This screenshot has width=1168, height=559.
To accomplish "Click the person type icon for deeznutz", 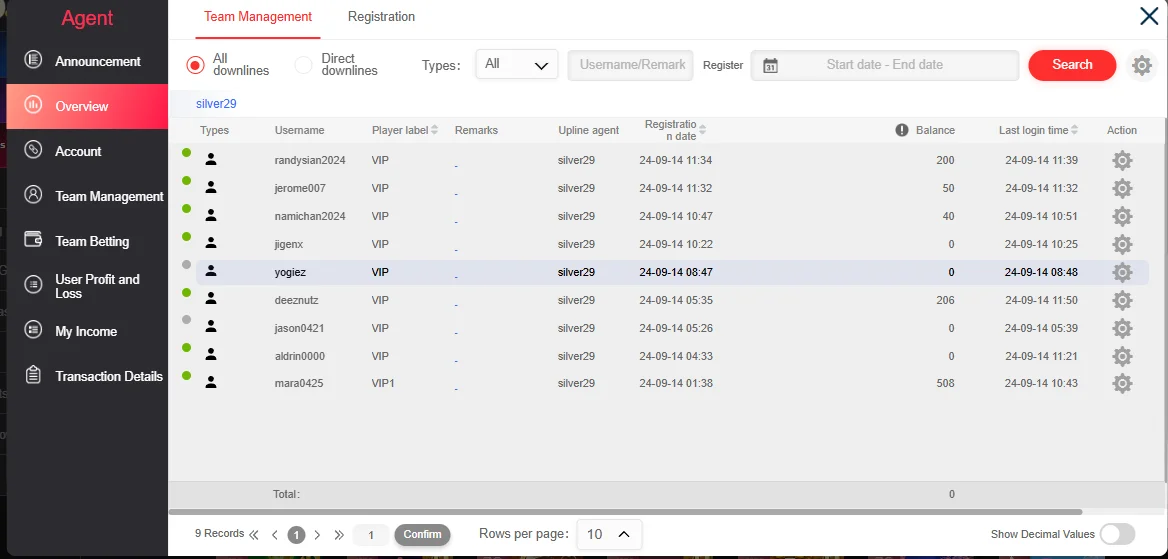I will pyautogui.click(x=211, y=298).
